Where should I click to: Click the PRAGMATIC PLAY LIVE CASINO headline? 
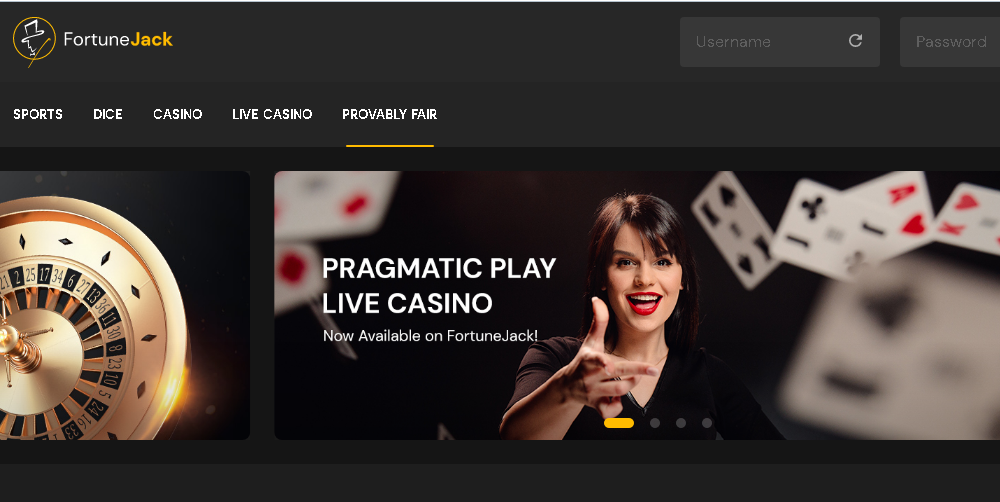(439, 285)
